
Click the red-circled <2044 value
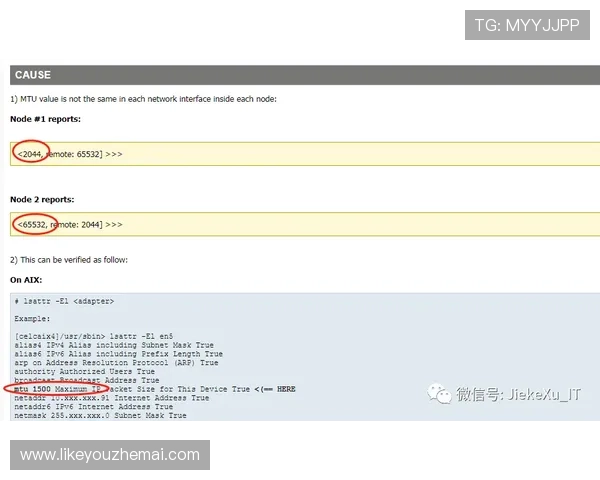point(32,154)
